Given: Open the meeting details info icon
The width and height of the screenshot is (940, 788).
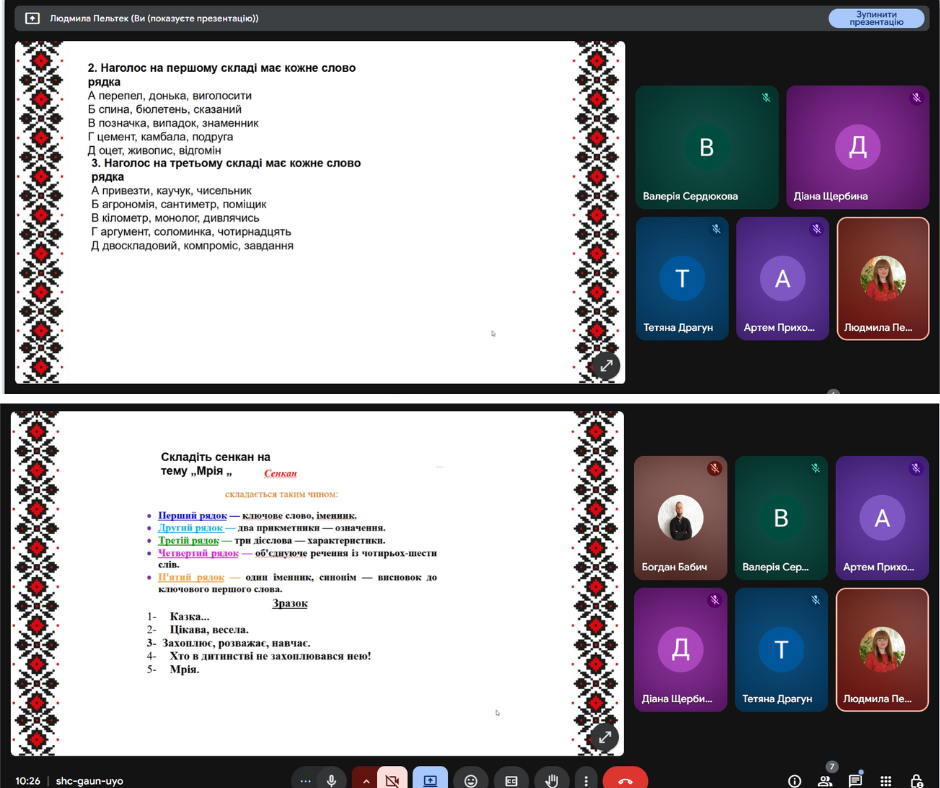Looking at the screenshot, I should click(795, 781).
